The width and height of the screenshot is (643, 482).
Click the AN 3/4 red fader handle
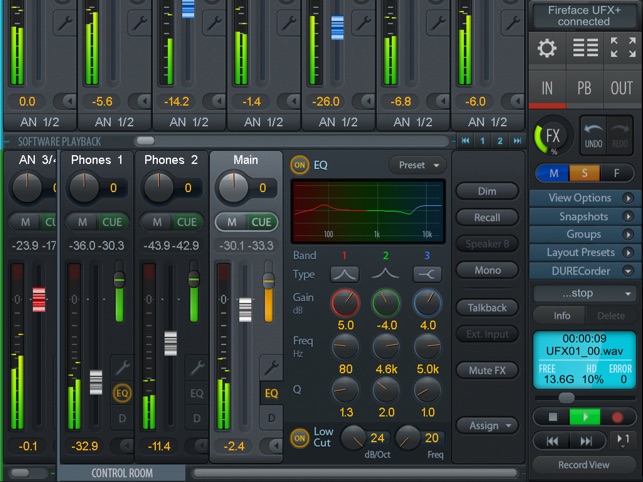tap(39, 299)
